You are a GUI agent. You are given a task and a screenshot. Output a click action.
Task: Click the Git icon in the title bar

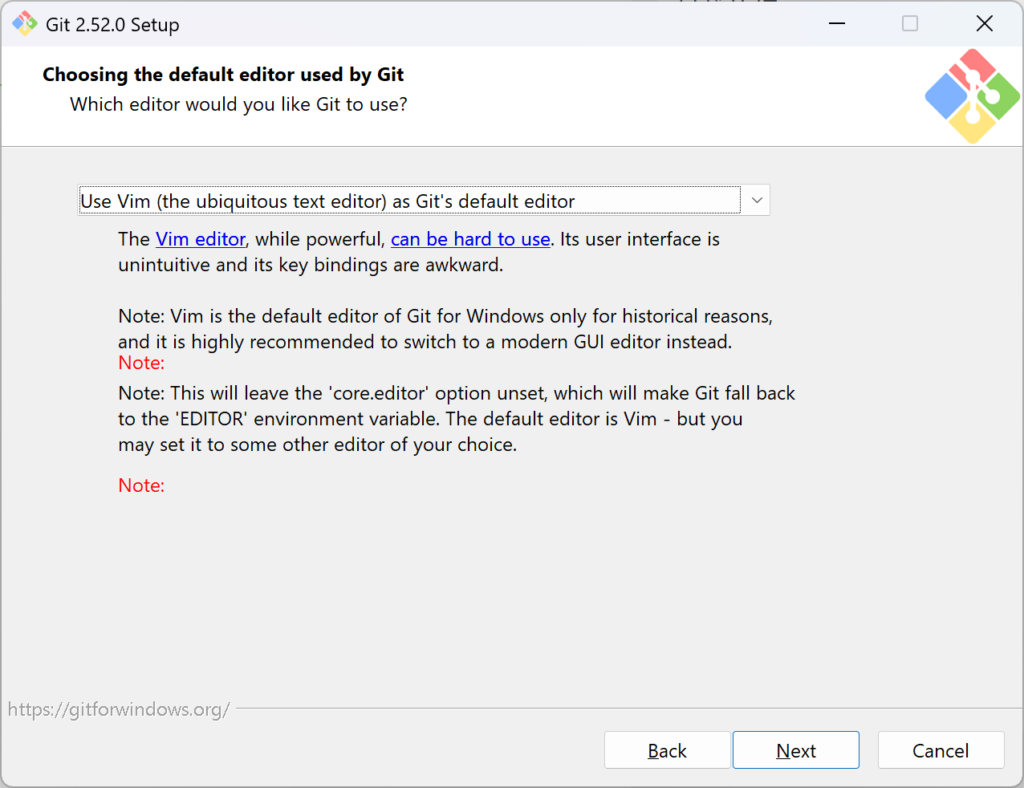coord(24,24)
